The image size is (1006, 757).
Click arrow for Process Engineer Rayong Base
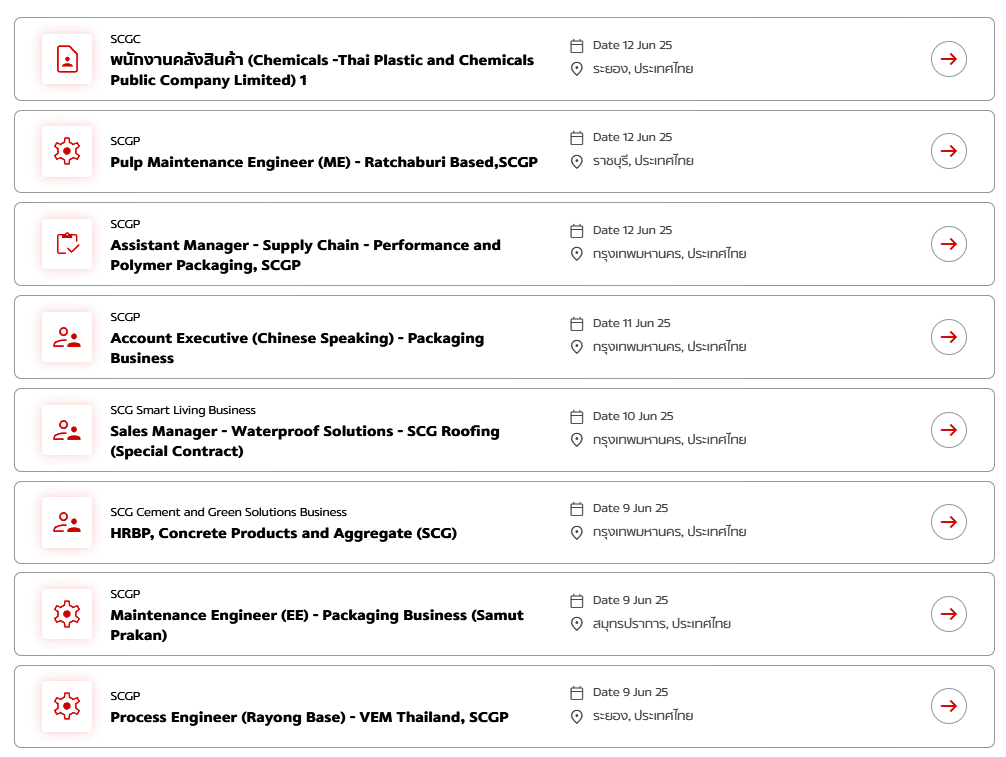(948, 706)
